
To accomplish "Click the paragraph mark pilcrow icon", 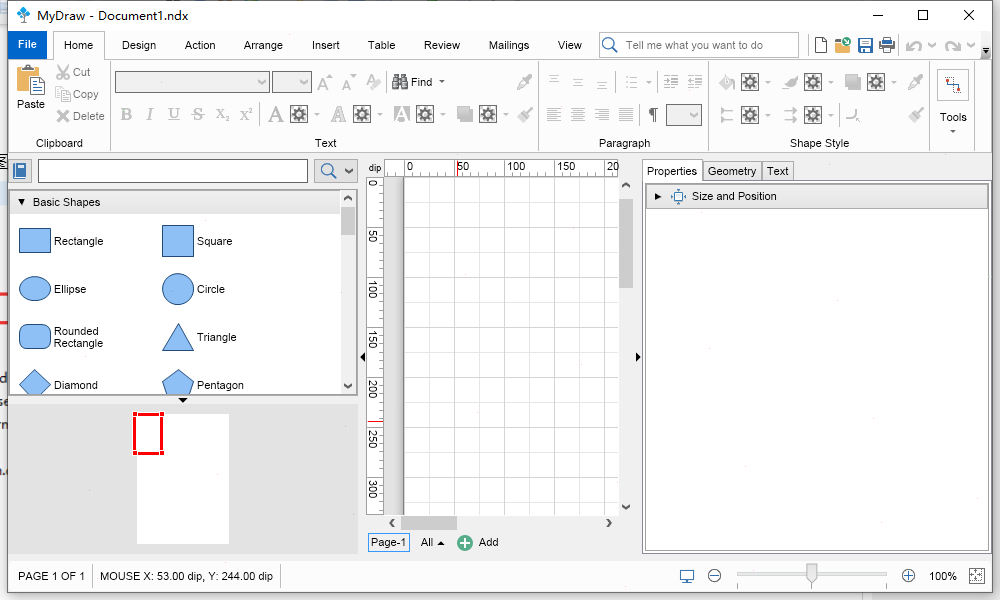I will click(653, 115).
